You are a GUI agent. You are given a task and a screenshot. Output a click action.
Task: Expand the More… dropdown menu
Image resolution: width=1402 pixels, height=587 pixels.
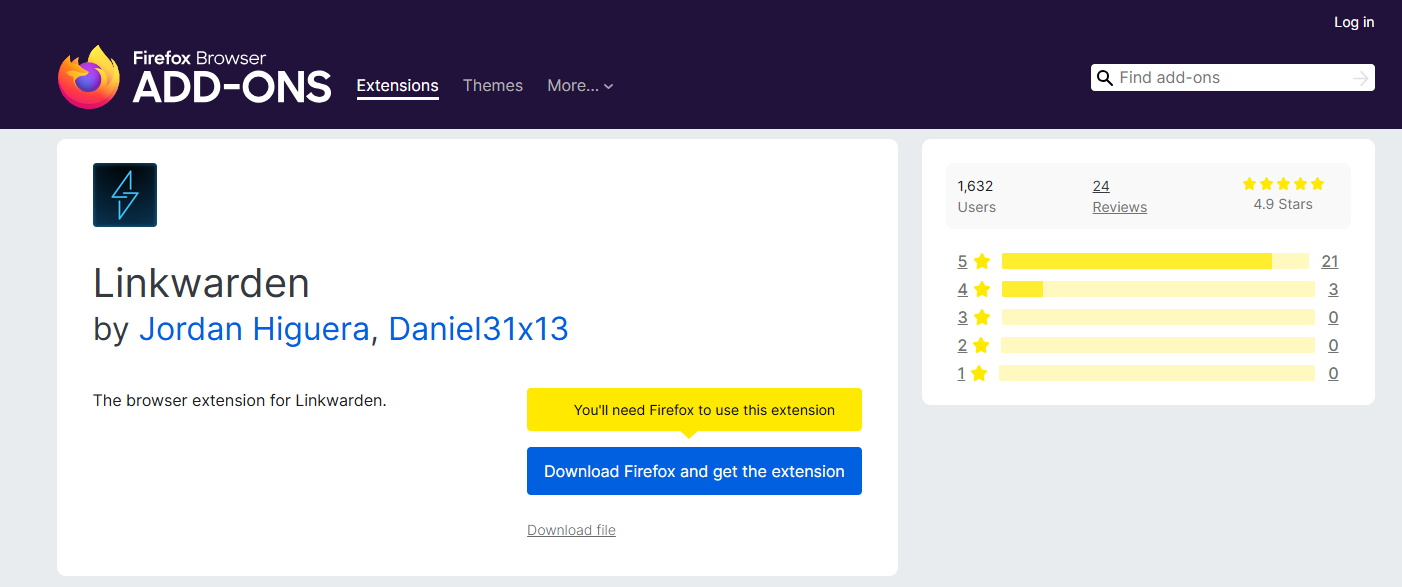pos(580,86)
